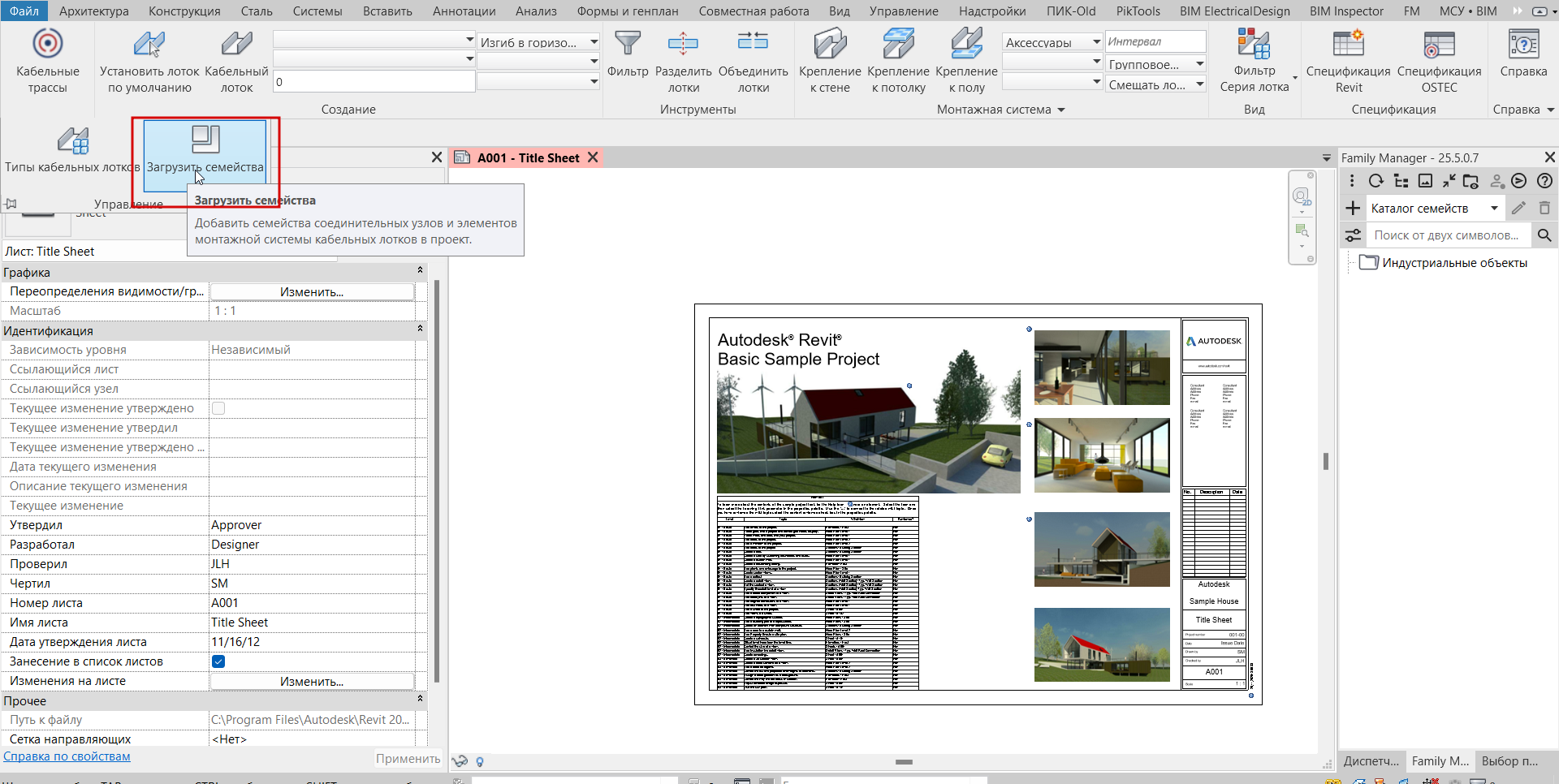Click the family search input field
The height and width of the screenshot is (784, 1559).
click(x=1446, y=235)
